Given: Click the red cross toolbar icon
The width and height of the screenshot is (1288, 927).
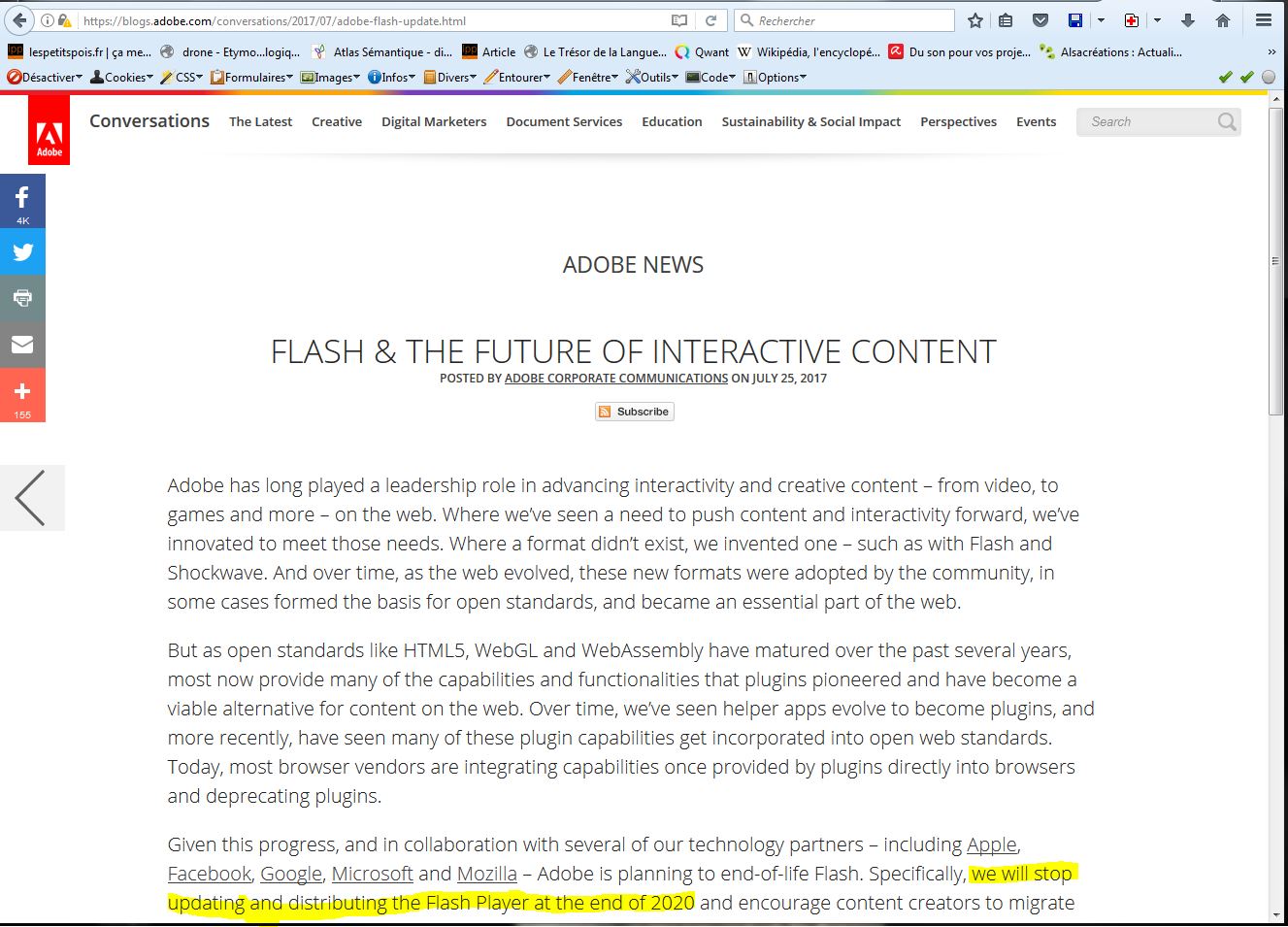Looking at the screenshot, I should pyautogui.click(x=1131, y=20).
